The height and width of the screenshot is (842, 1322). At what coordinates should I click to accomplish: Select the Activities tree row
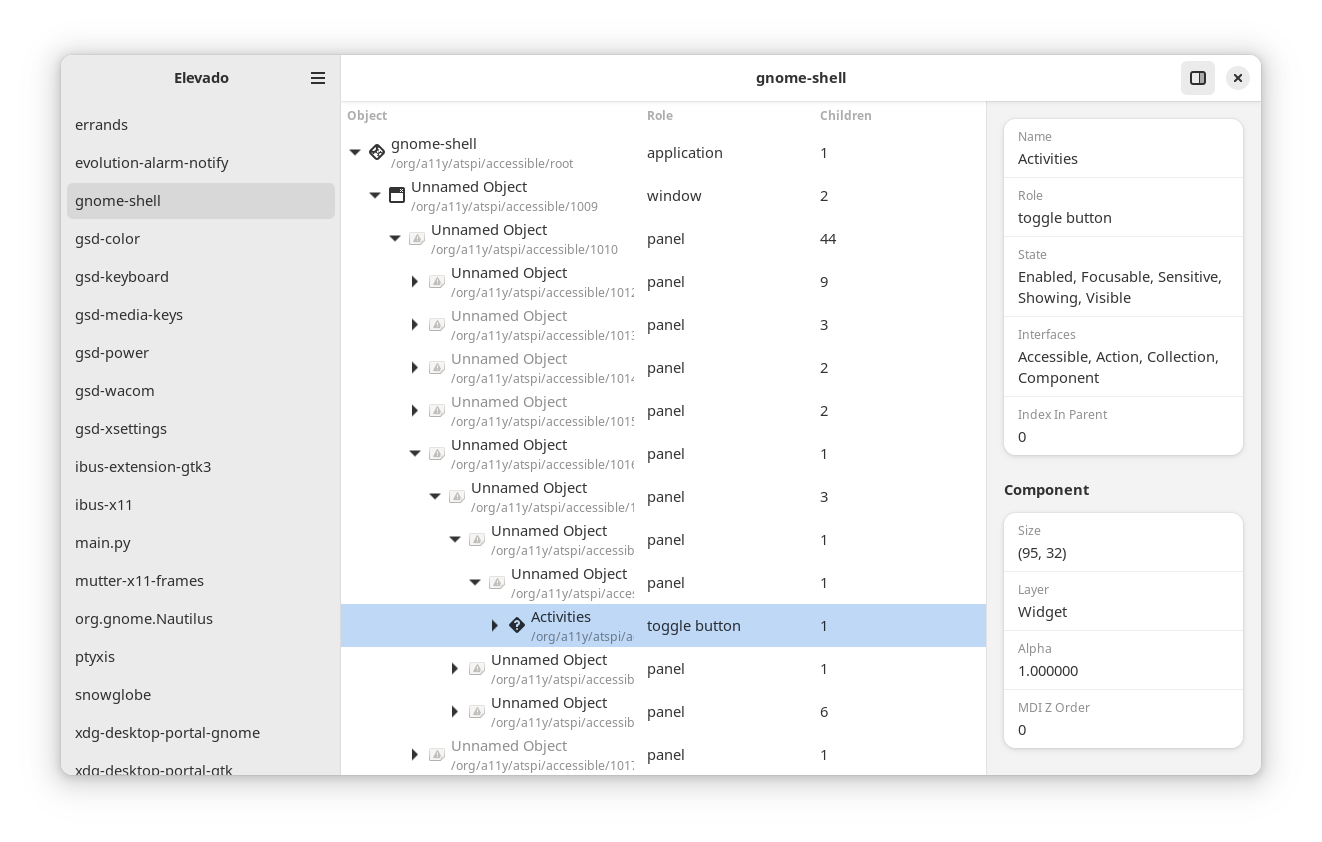(663, 625)
